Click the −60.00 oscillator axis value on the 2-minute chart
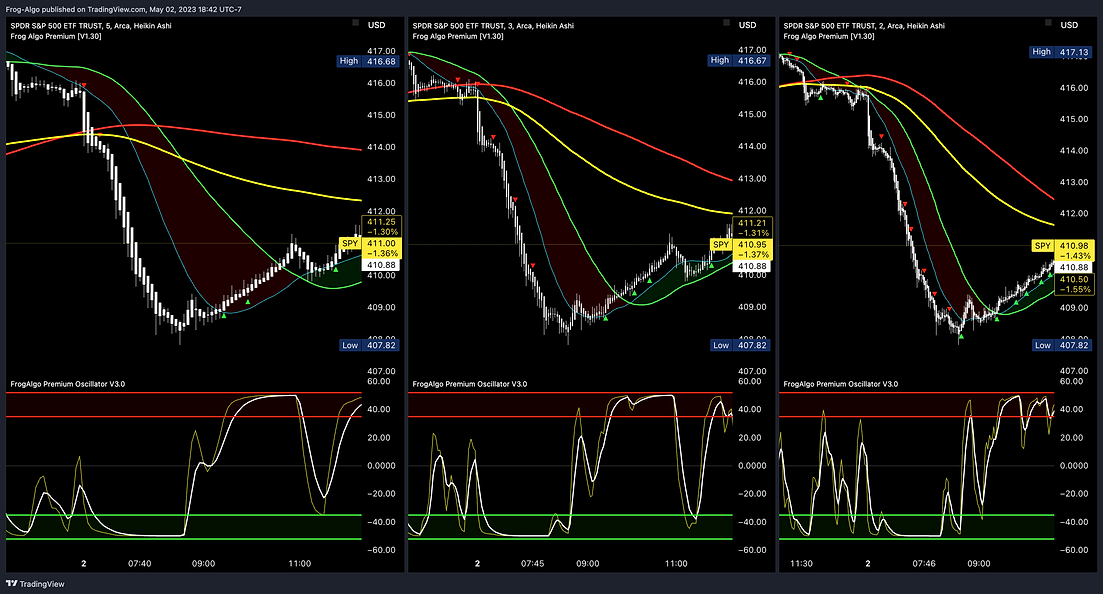1103x594 pixels. tap(1073, 550)
